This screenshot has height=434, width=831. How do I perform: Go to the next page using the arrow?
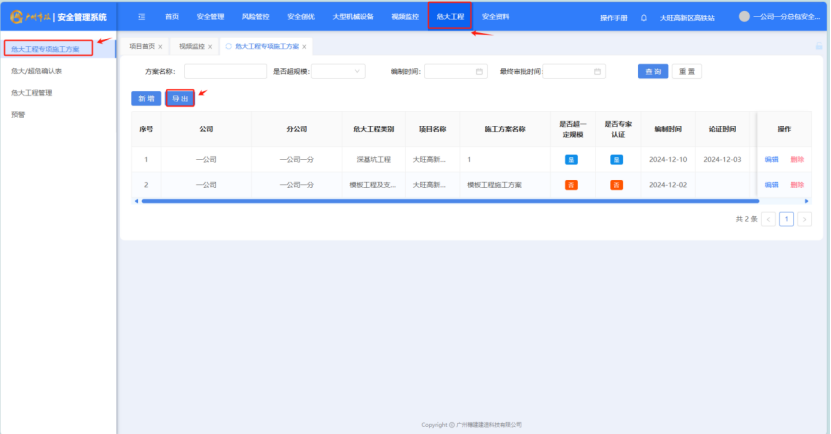pos(804,219)
